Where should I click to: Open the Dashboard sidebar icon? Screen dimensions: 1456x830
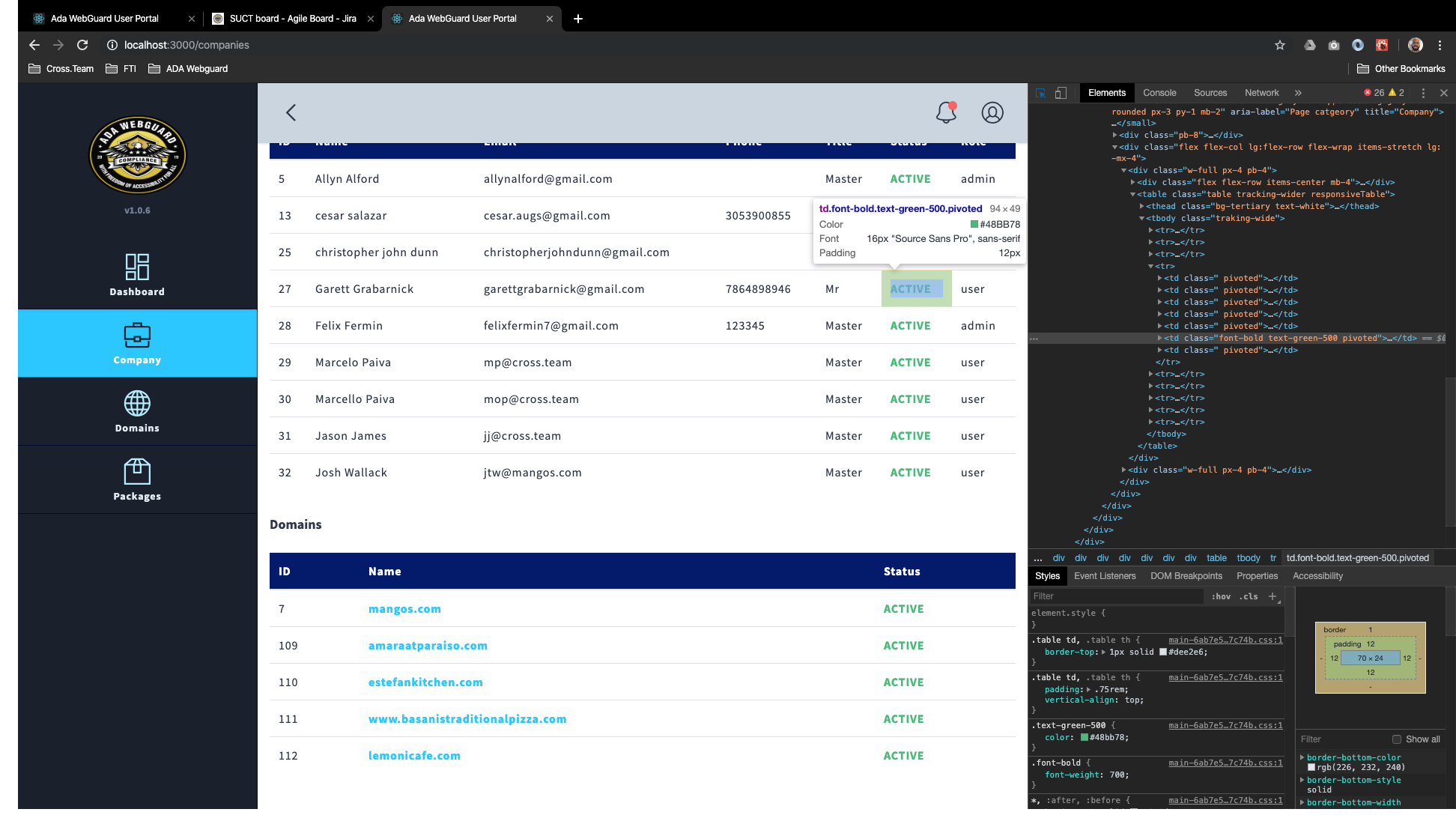(137, 267)
